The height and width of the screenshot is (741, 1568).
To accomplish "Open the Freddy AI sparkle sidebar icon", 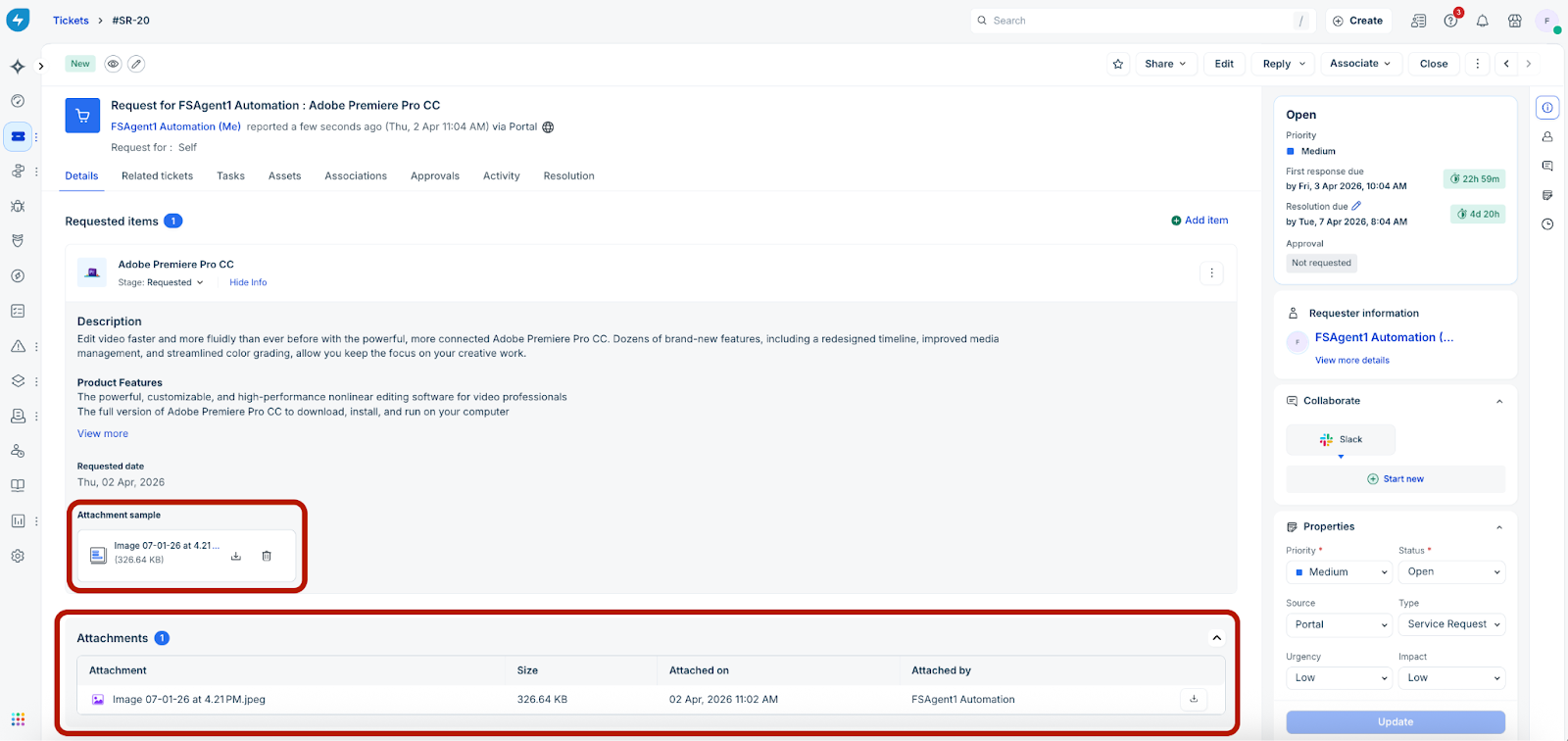I will coord(18,67).
